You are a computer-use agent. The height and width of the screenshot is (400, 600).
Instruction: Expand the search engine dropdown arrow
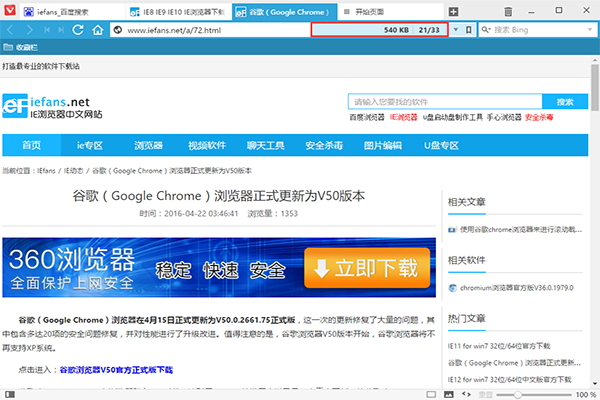pos(590,30)
